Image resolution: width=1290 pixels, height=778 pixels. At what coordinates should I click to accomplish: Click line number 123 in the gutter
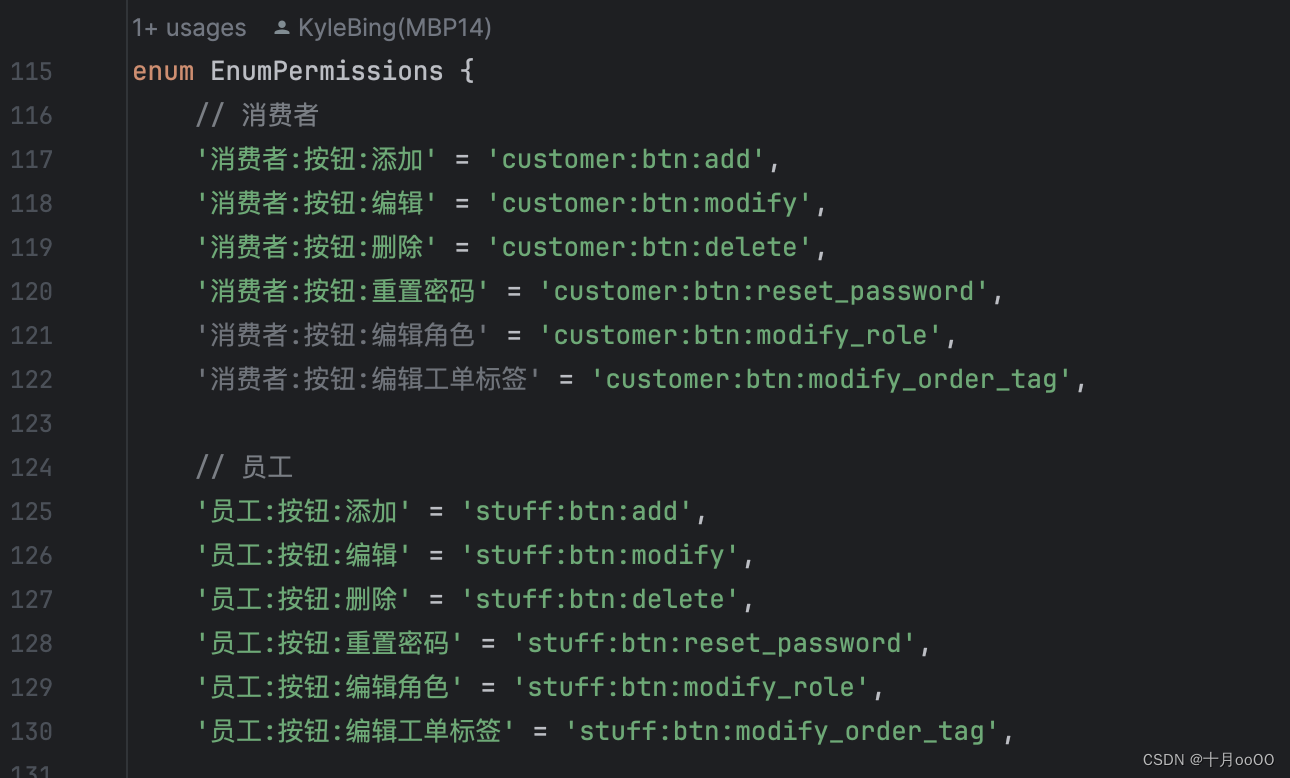[x=31, y=424]
